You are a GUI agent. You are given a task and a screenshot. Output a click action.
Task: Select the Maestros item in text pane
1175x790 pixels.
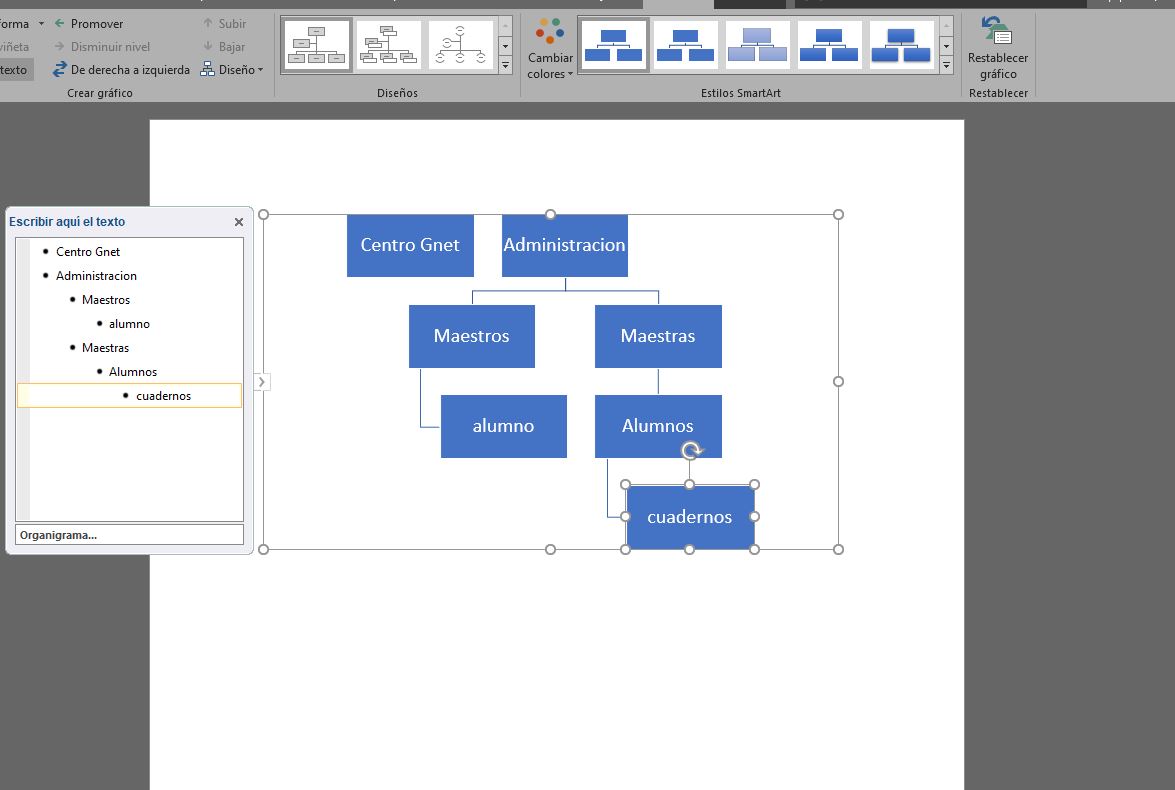click(x=106, y=300)
